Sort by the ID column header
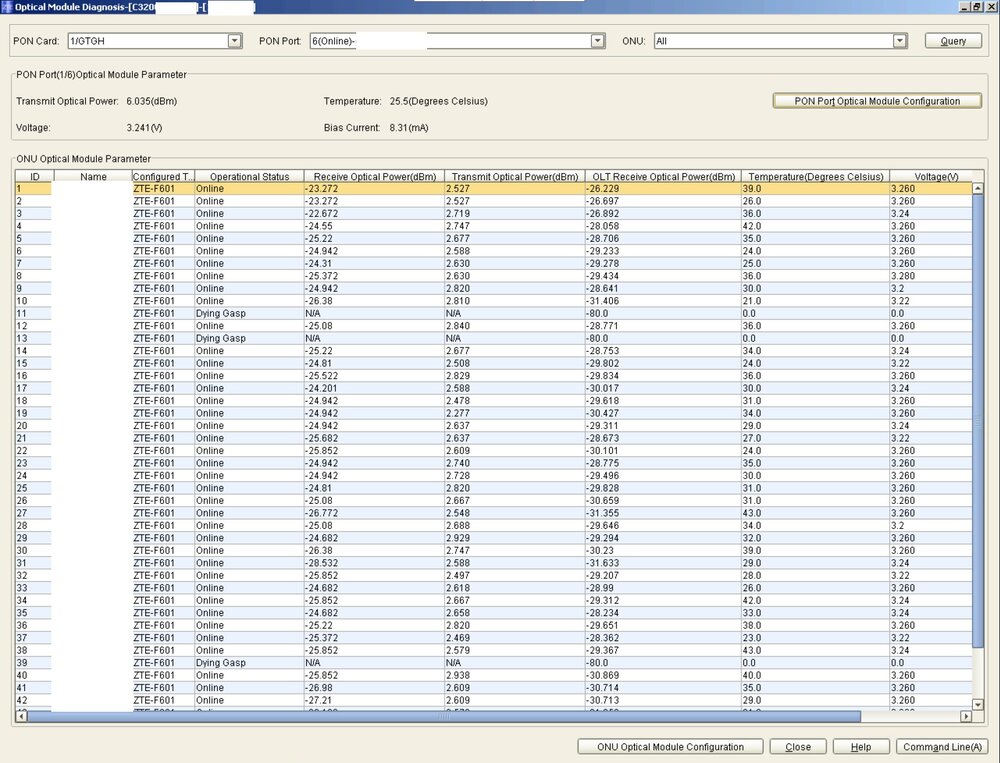Viewport: 1000px width, 763px height. point(34,177)
